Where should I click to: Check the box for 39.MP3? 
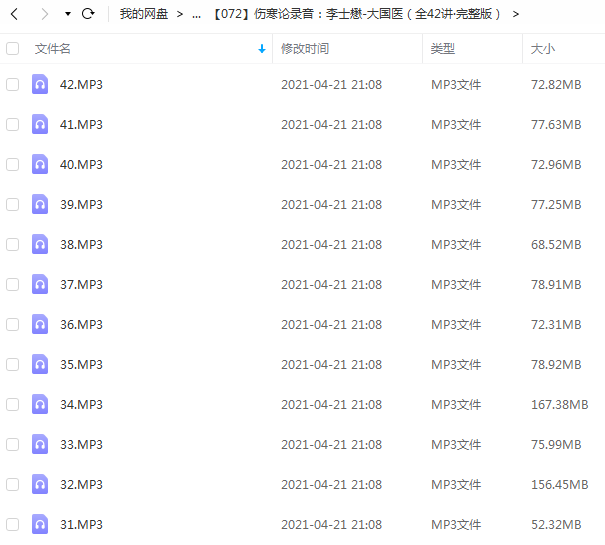pyautogui.click(x=12, y=205)
